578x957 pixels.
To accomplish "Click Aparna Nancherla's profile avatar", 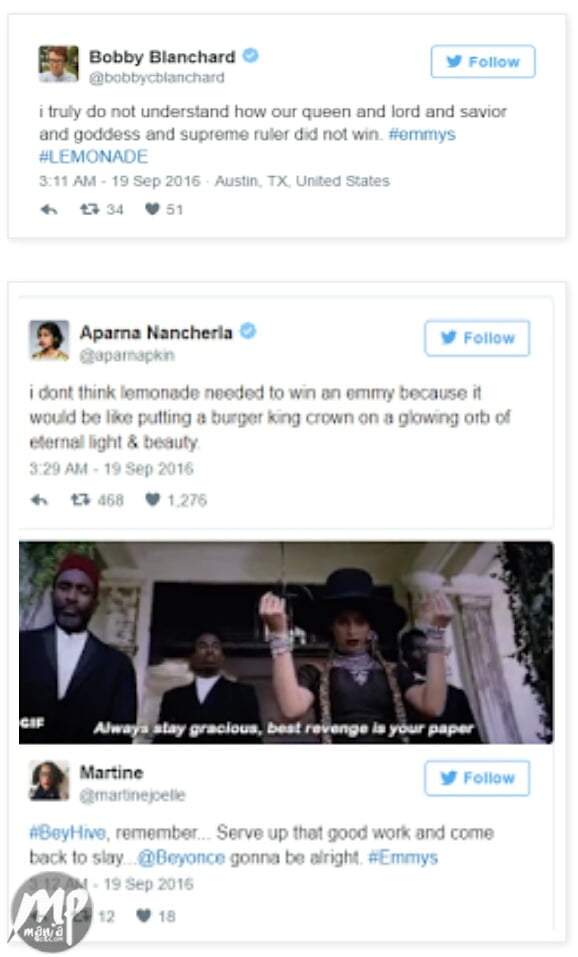I will point(49,340).
